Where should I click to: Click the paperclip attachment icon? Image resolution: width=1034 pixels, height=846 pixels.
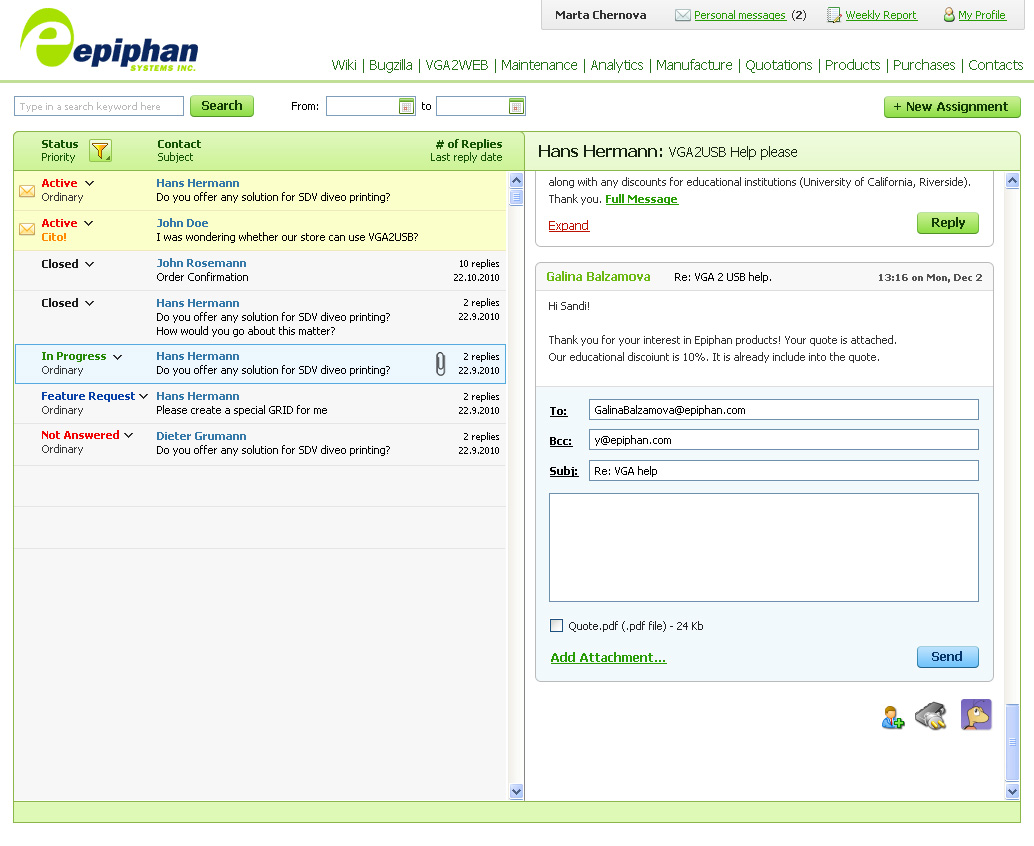coord(441,364)
